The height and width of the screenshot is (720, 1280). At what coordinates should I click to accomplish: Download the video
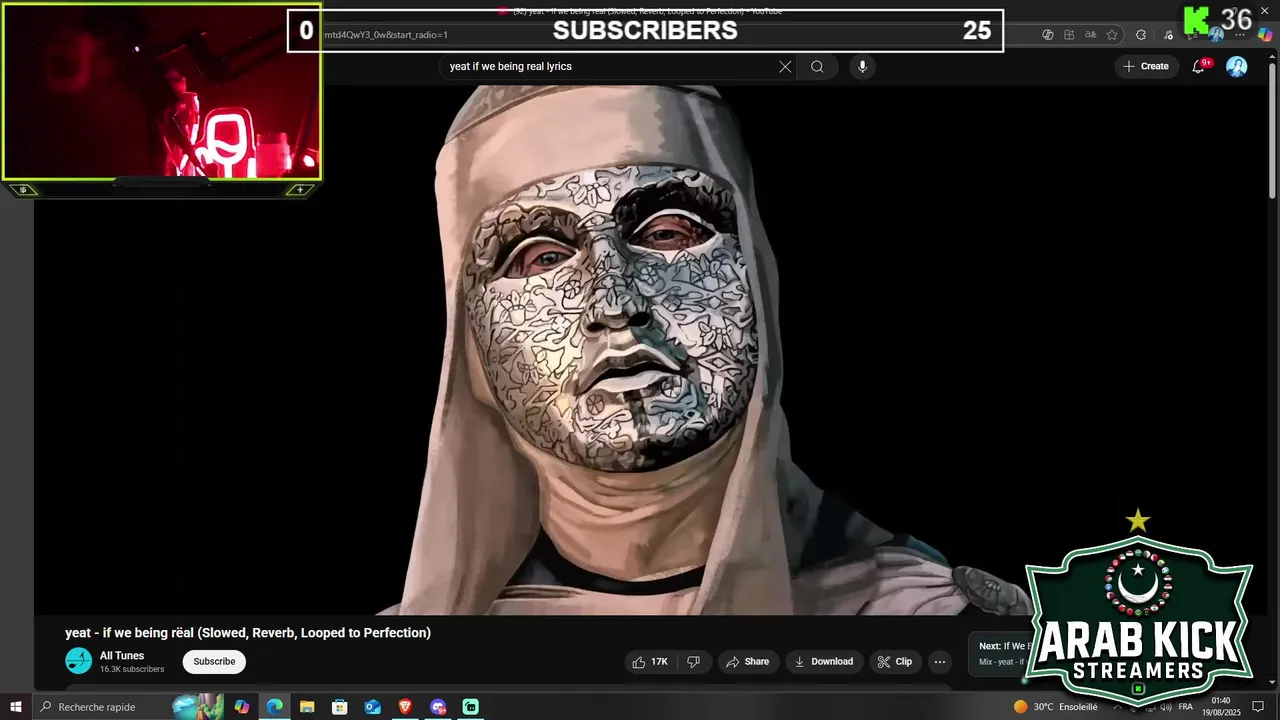[x=825, y=662]
